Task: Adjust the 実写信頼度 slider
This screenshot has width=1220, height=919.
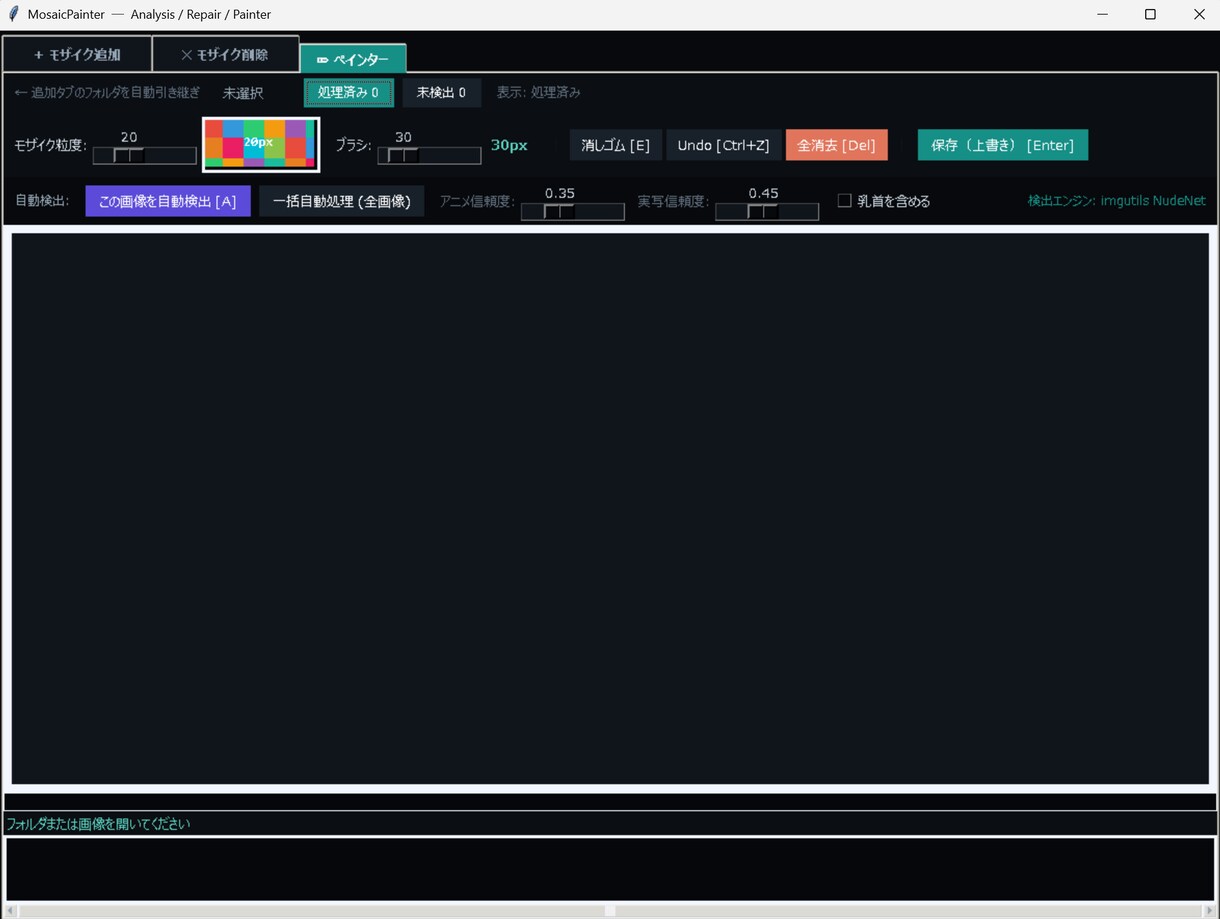Action: click(767, 212)
